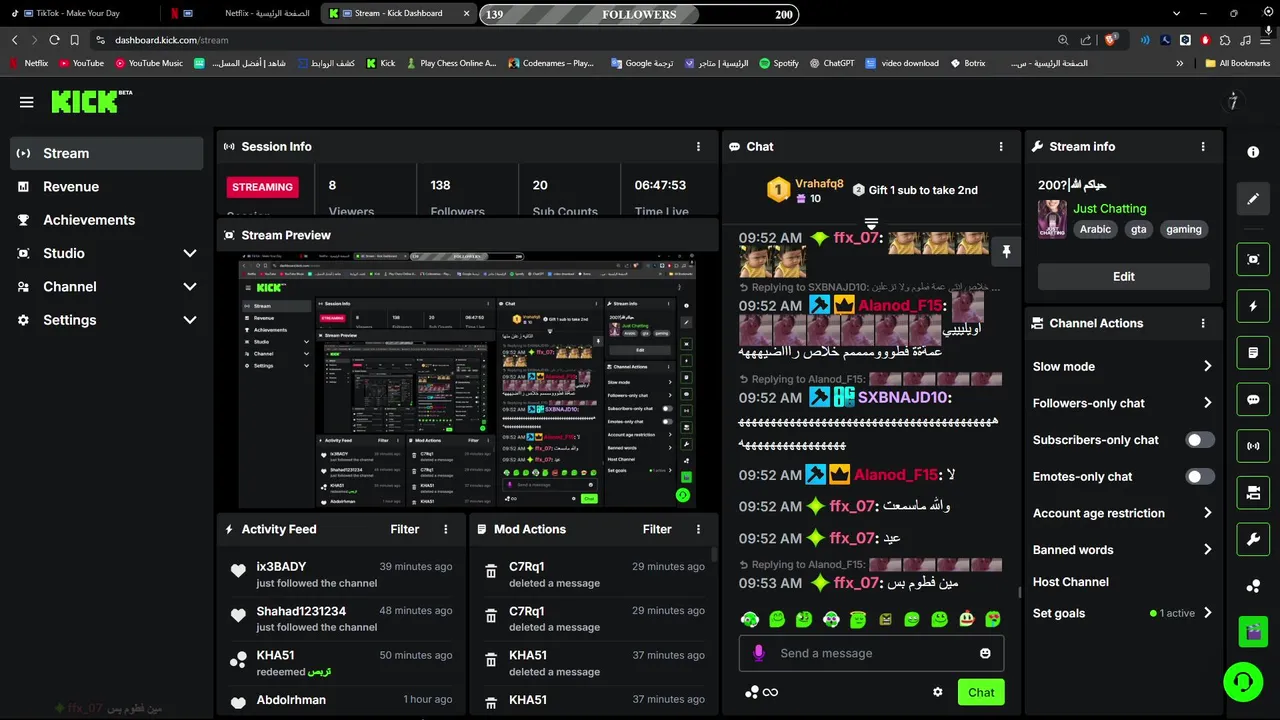Viewport: 1280px width, 720px height.
Task: Select Stream in the sidebar
Action: click(x=107, y=153)
